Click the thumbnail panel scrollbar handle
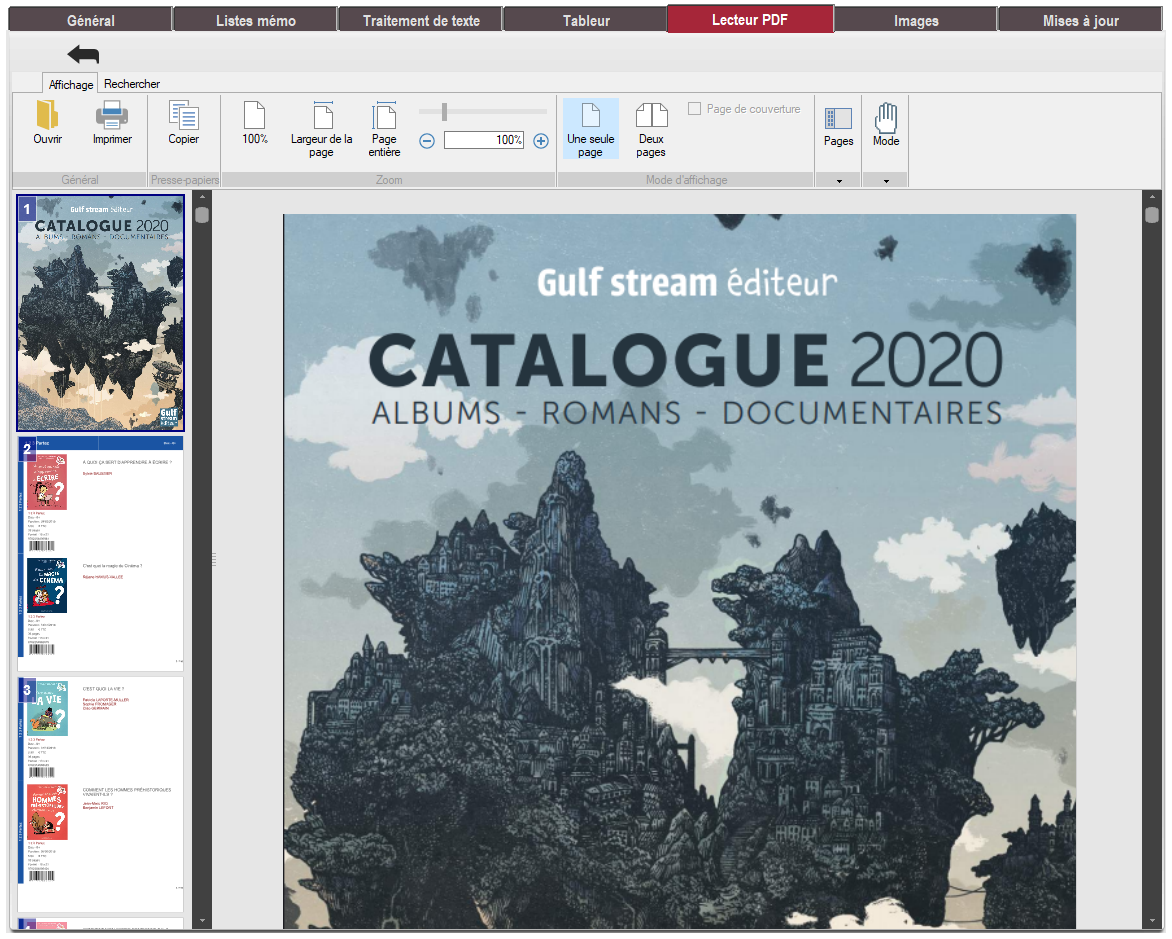 tap(202, 215)
